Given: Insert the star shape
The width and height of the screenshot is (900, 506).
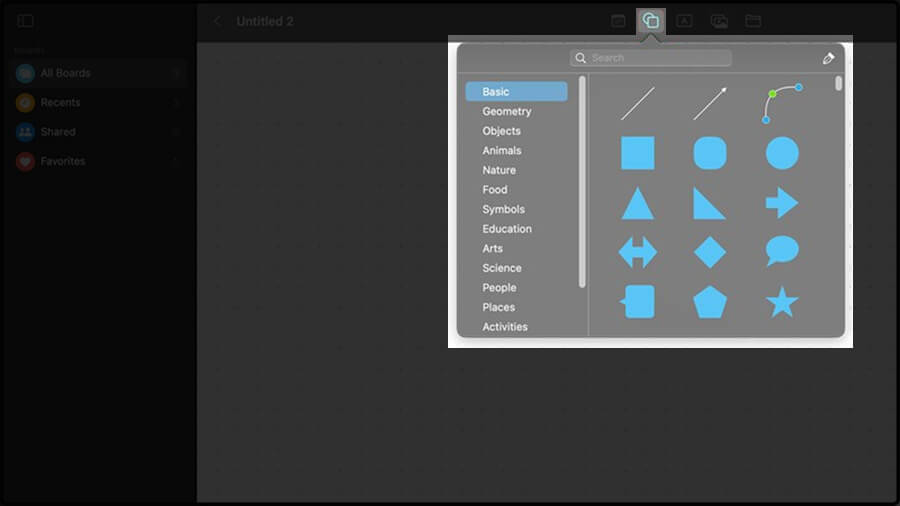Looking at the screenshot, I should tap(781, 301).
